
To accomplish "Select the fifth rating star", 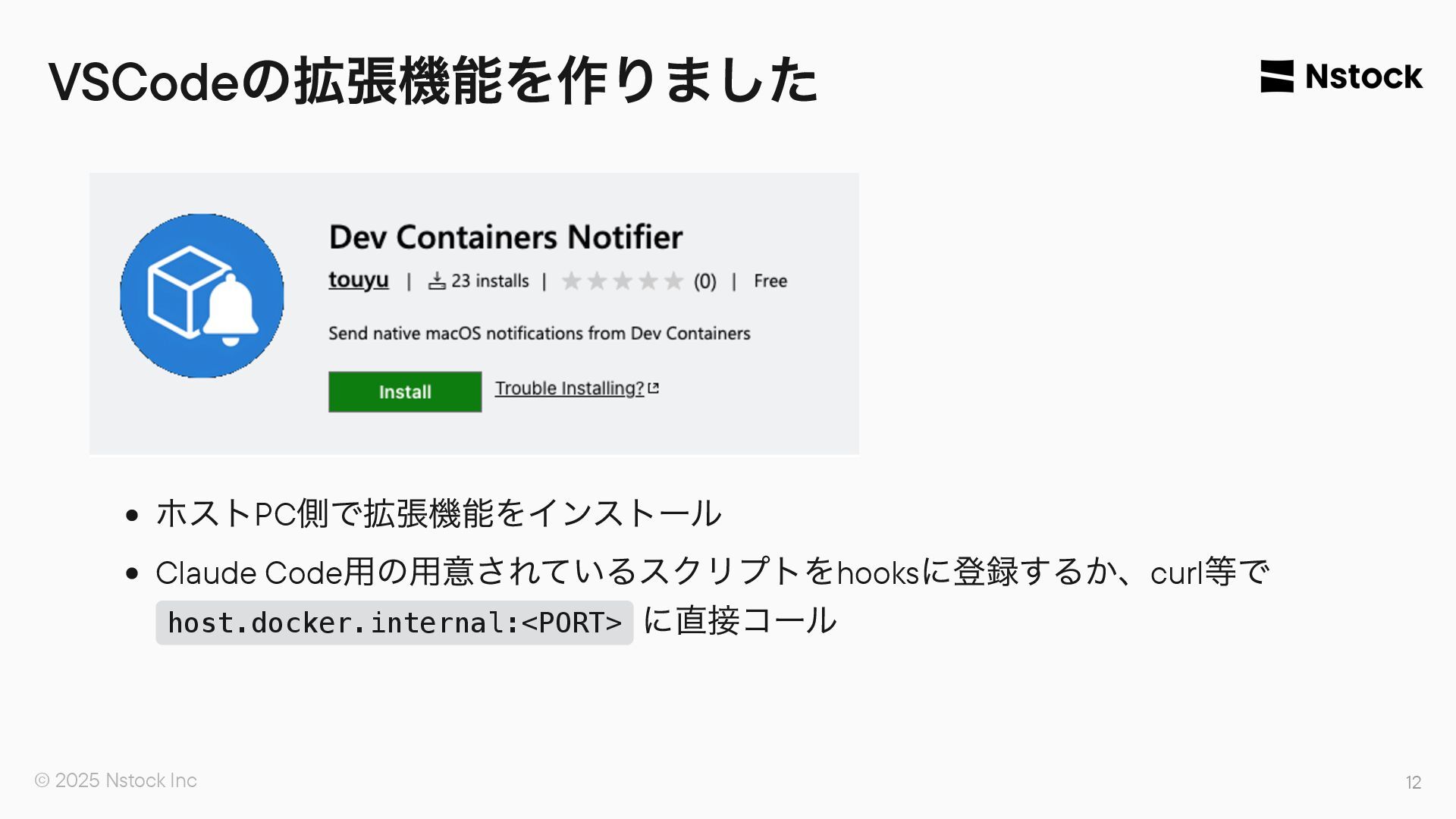I will (673, 281).
